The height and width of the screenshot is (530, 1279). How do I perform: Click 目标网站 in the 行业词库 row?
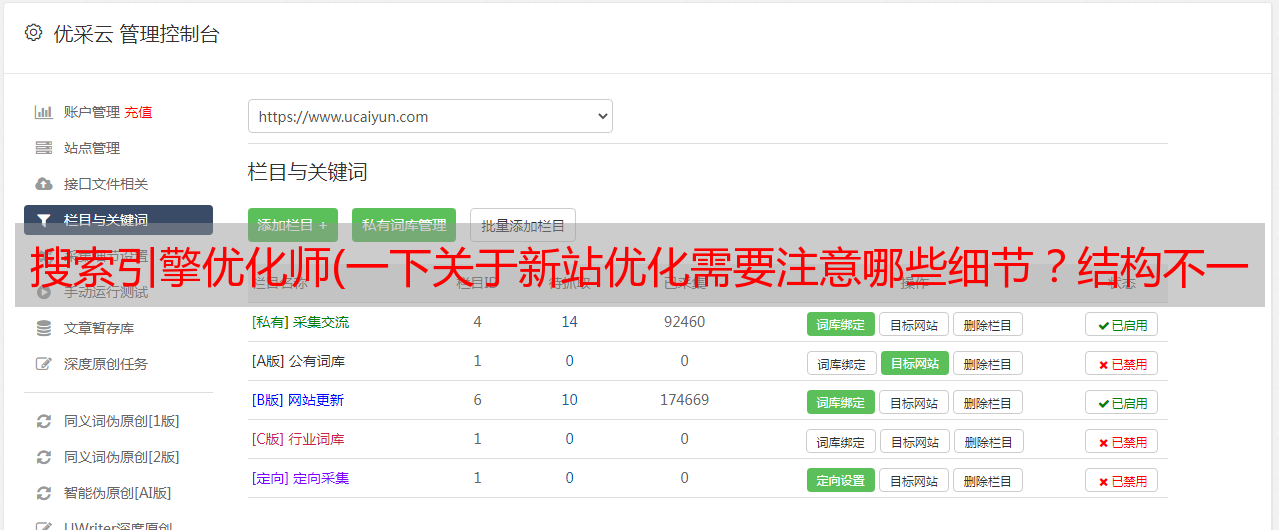(x=914, y=441)
